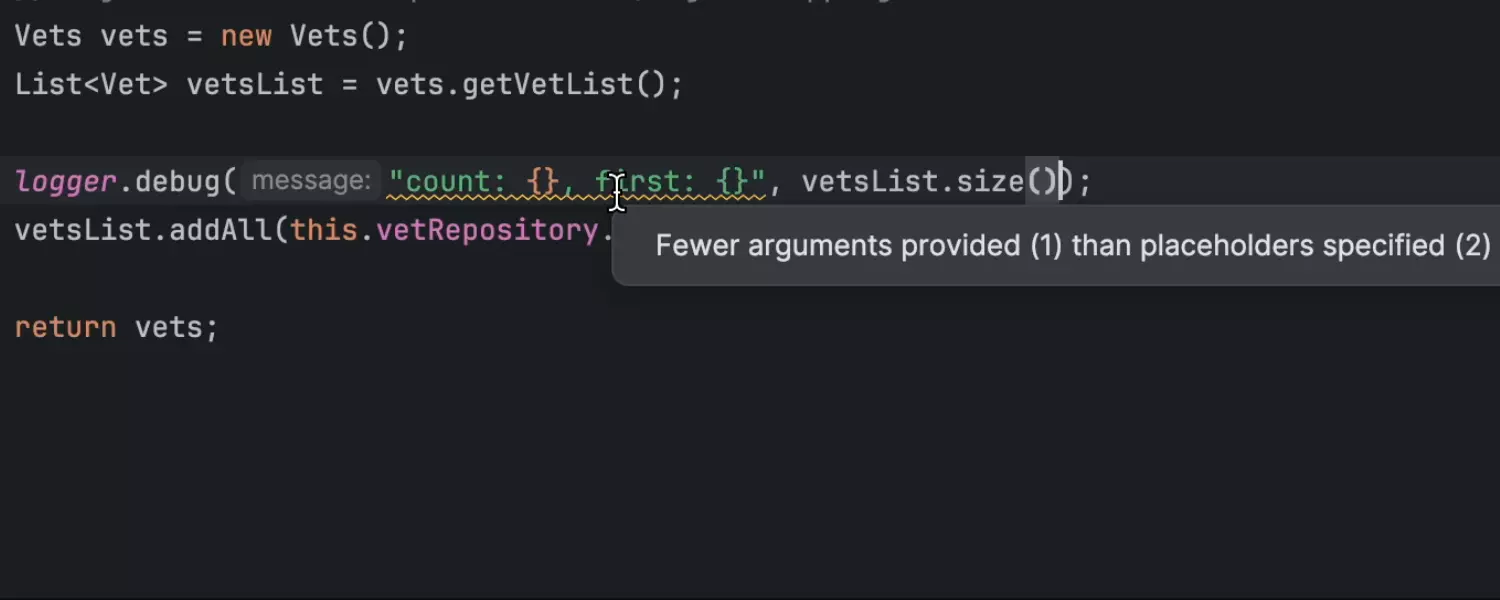Click the 'vets' variable name being declared
Viewport: 1500px width, 600px height.
click(x=135, y=37)
